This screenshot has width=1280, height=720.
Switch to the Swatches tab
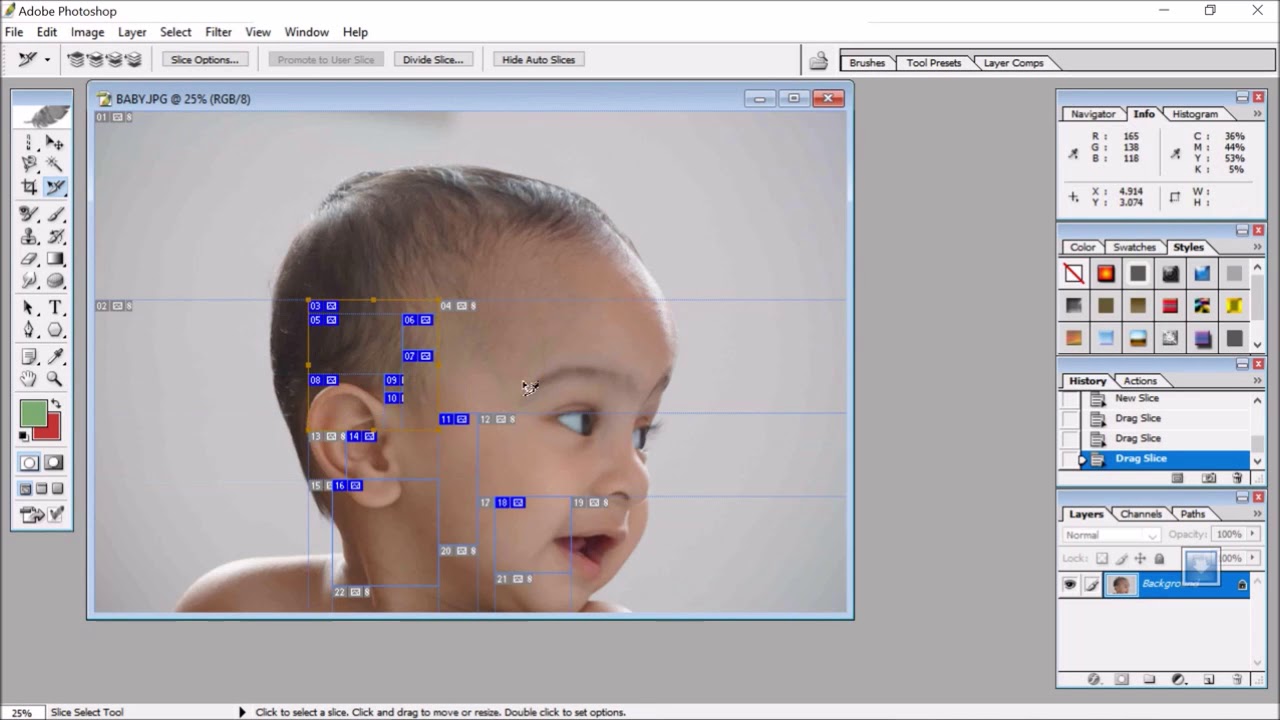(x=1134, y=247)
